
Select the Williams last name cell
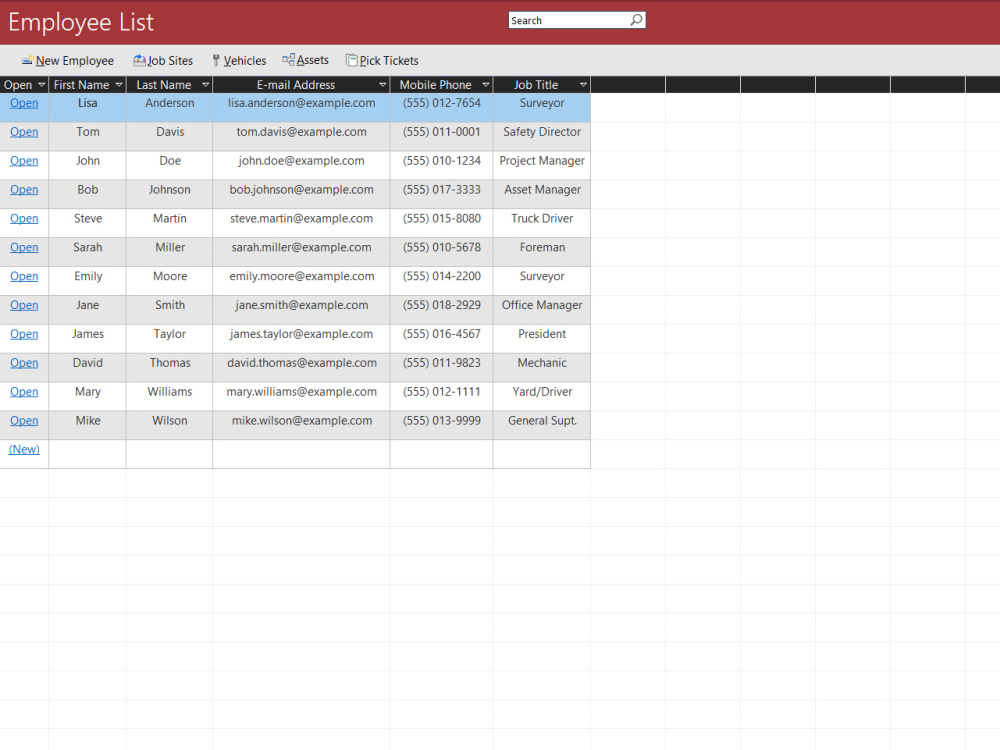tap(170, 396)
